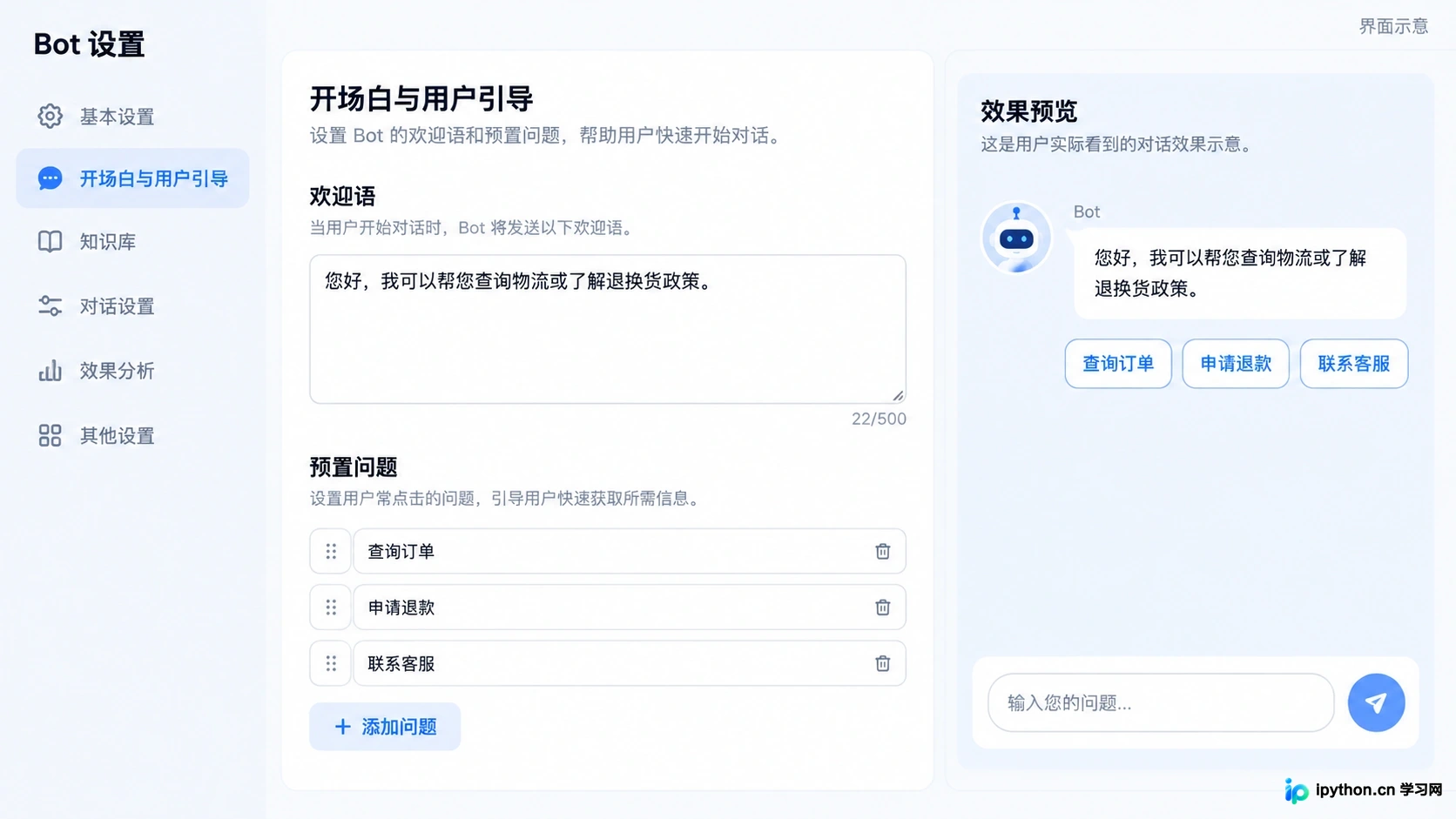Click inside the 欢迎语 text area

[x=608, y=329]
